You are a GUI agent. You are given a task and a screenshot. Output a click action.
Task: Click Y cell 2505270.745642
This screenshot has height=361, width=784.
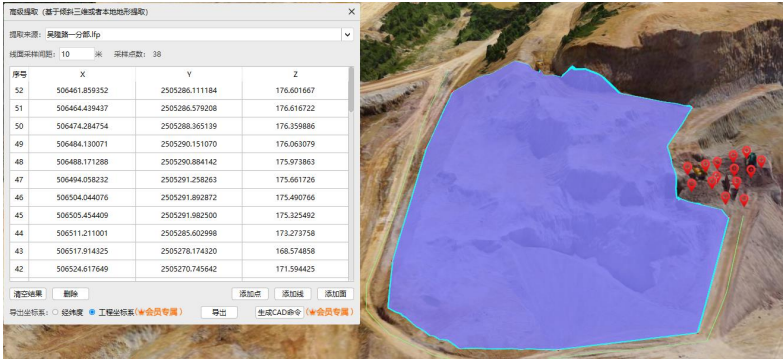[189, 269]
